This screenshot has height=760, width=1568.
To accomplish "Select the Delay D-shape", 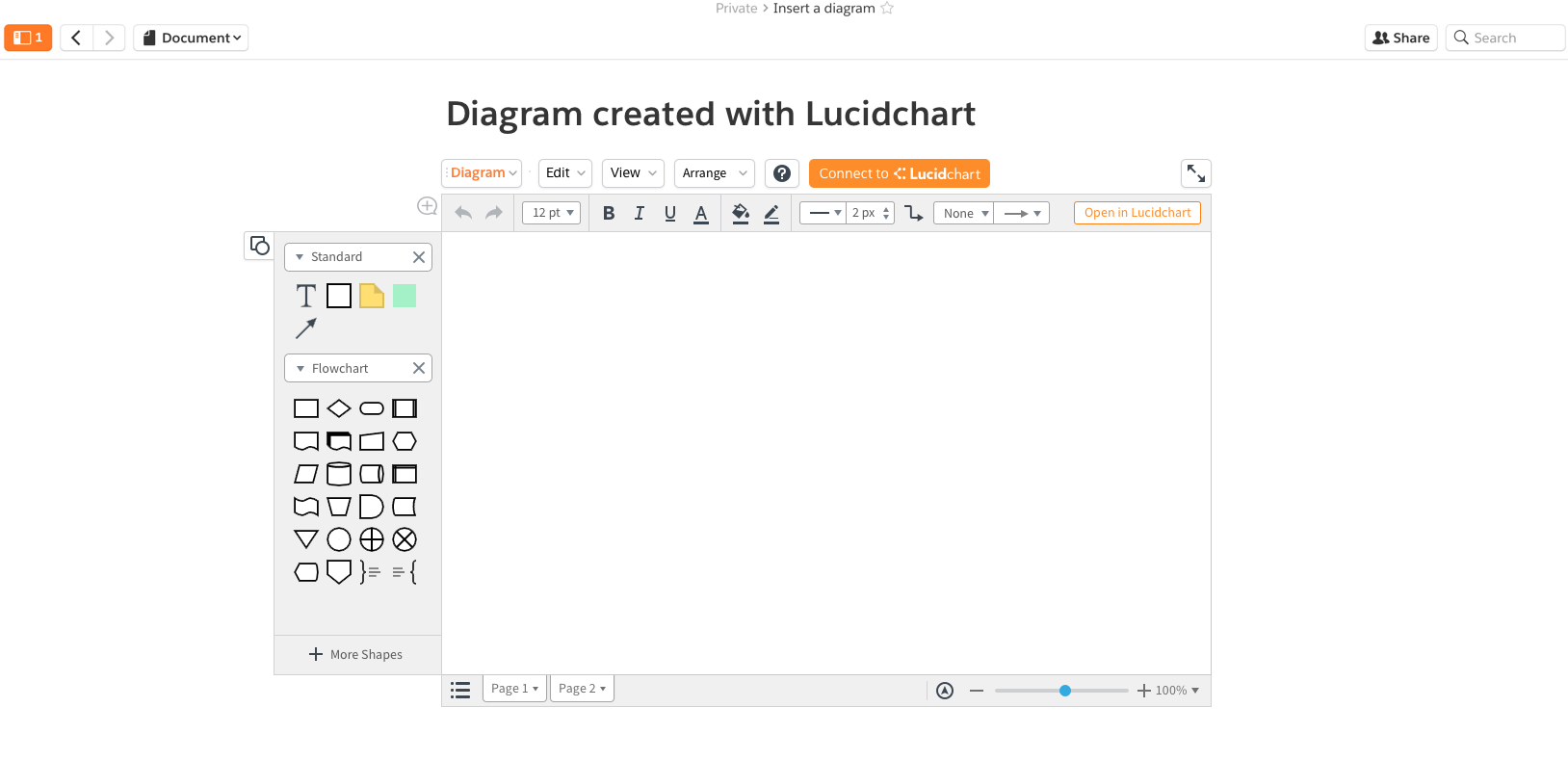I will 372,507.
